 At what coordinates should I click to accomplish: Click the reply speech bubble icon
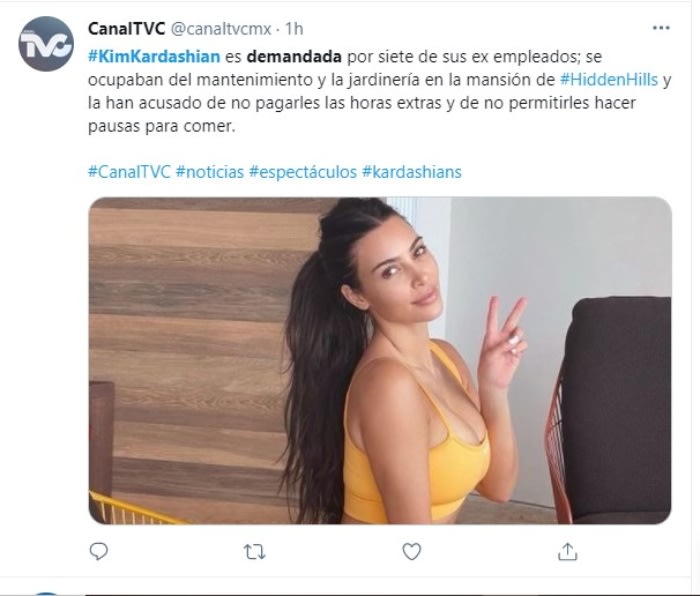point(98,552)
